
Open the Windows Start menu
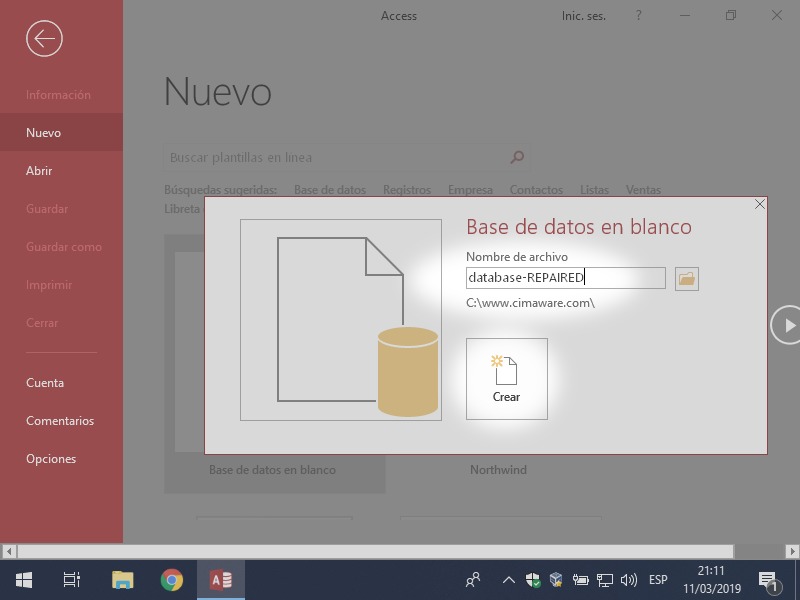coord(23,580)
